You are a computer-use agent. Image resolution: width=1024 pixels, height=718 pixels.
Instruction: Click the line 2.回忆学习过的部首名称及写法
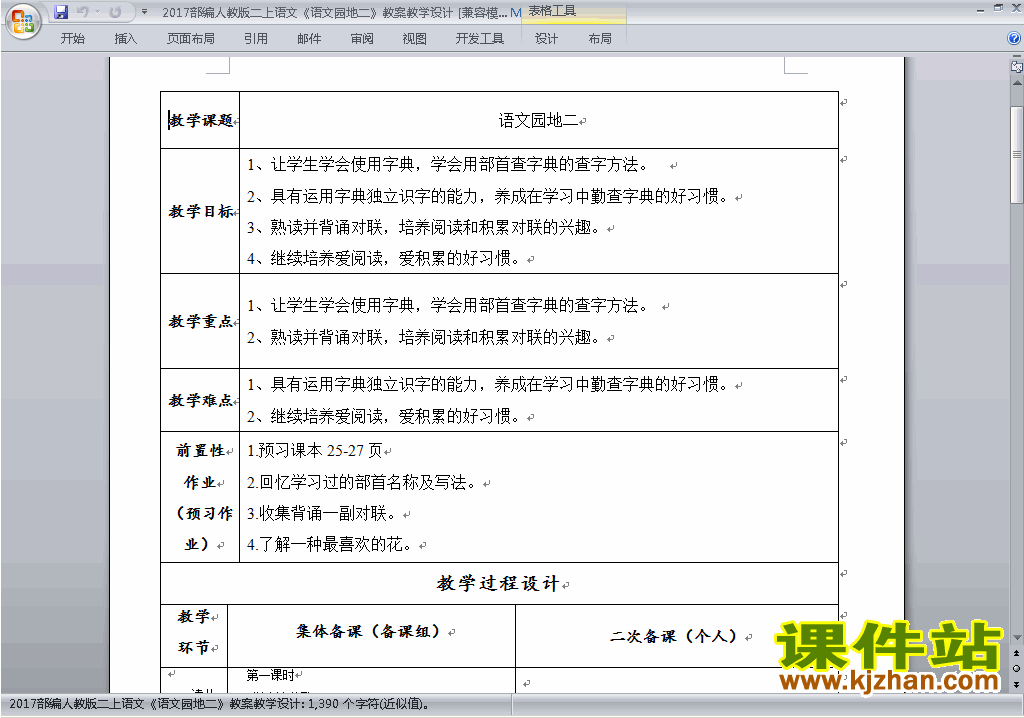pyautogui.click(x=364, y=483)
